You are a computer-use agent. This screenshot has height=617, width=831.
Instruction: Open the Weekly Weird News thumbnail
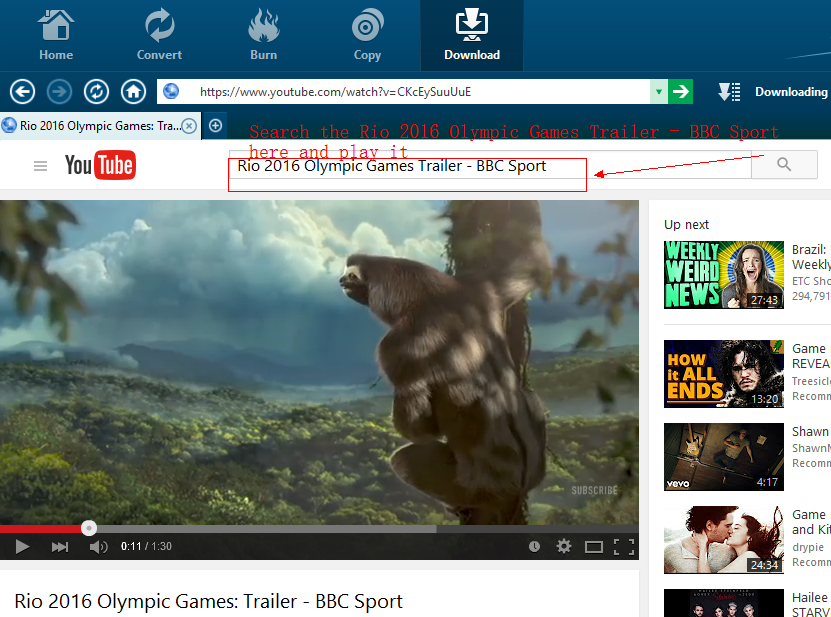(723, 275)
